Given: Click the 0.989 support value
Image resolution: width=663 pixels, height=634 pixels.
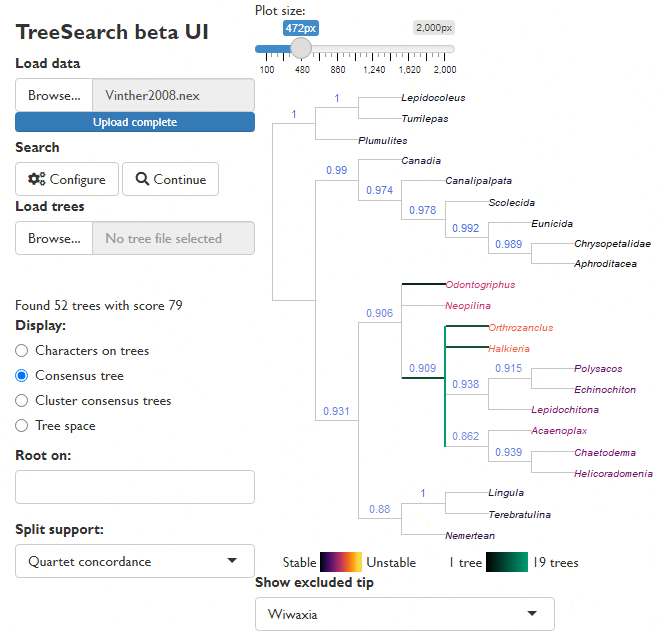Looking at the screenshot, I should (x=509, y=244).
